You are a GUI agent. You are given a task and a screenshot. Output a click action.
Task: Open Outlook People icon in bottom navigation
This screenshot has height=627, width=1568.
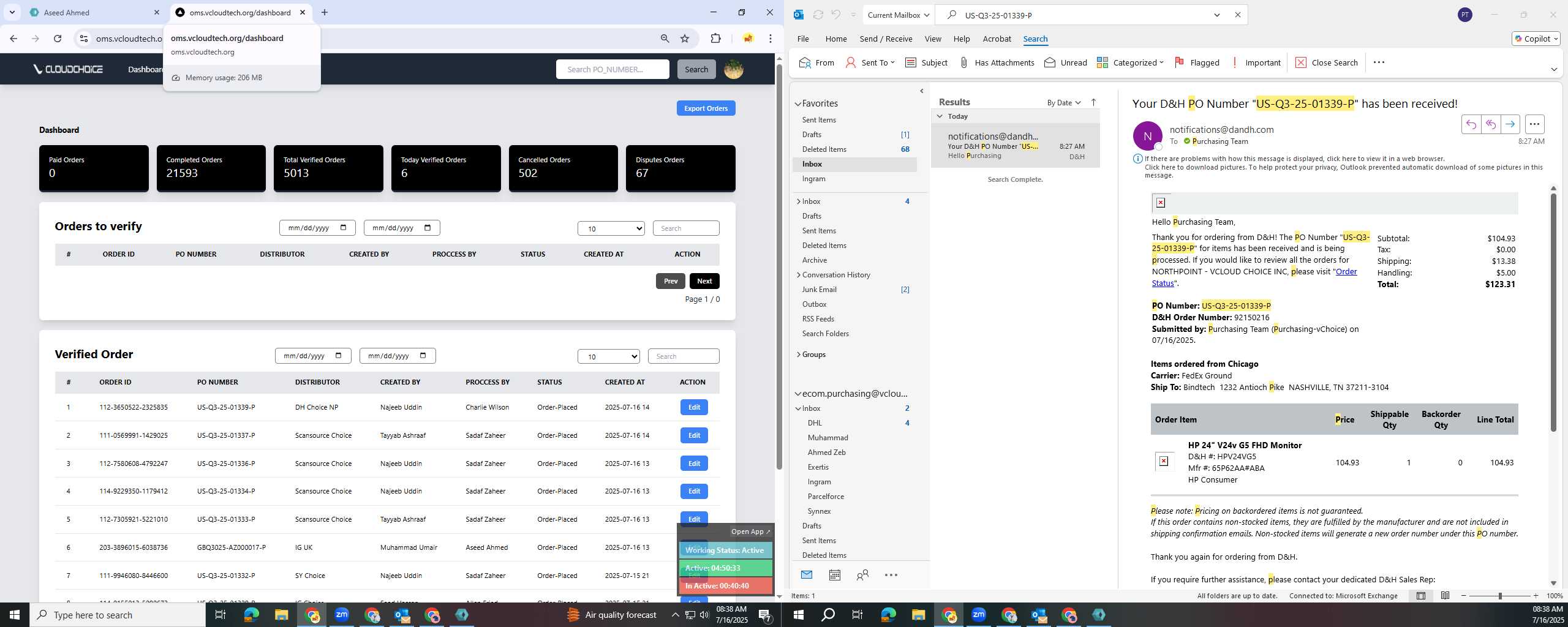click(862, 575)
